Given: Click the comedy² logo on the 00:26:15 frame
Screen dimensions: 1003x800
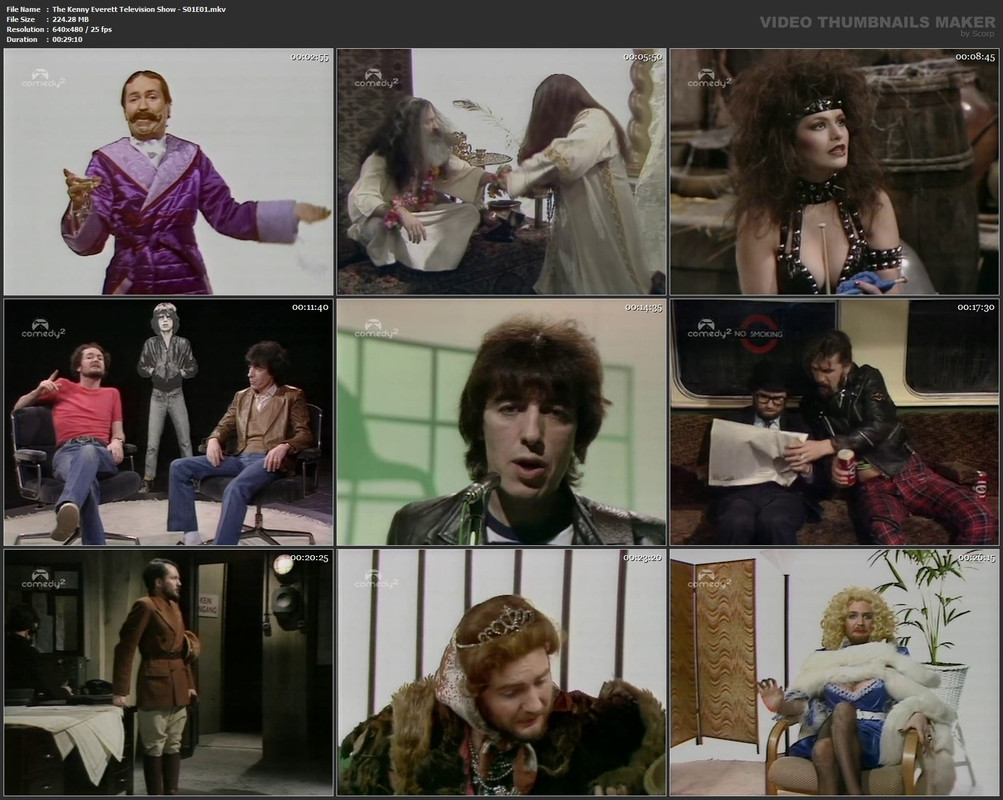Looking at the screenshot, I should [x=709, y=579].
